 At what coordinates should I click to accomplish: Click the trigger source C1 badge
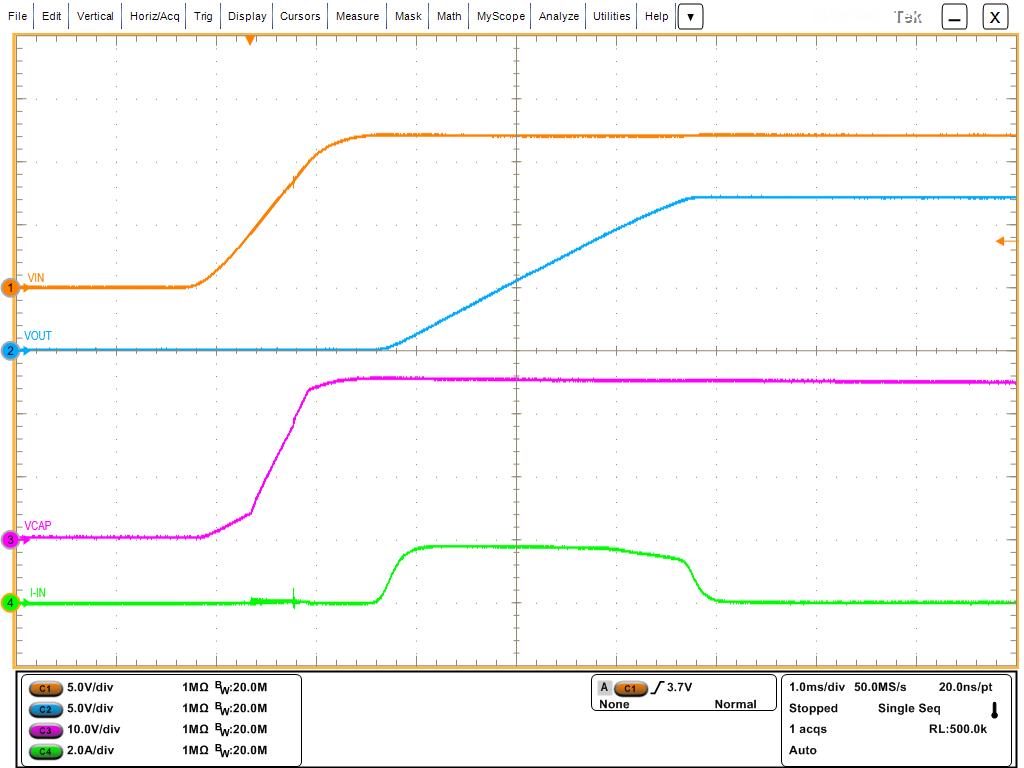(629, 688)
